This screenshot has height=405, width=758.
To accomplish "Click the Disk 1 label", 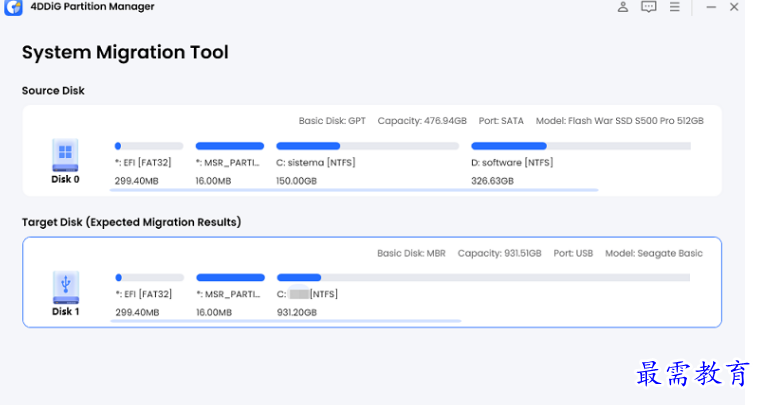I will tap(65, 311).
